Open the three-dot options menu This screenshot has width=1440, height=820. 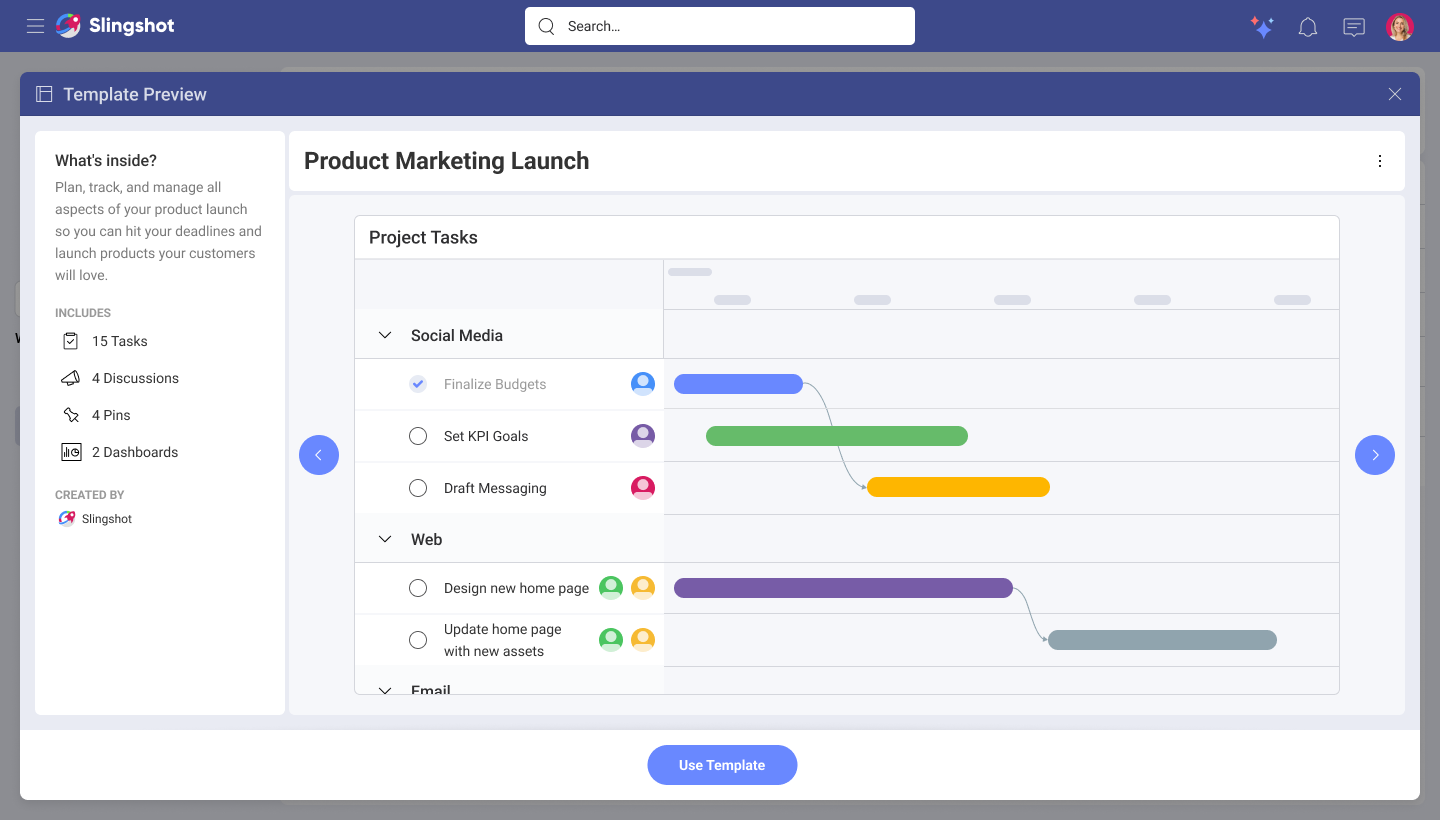(1380, 161)
